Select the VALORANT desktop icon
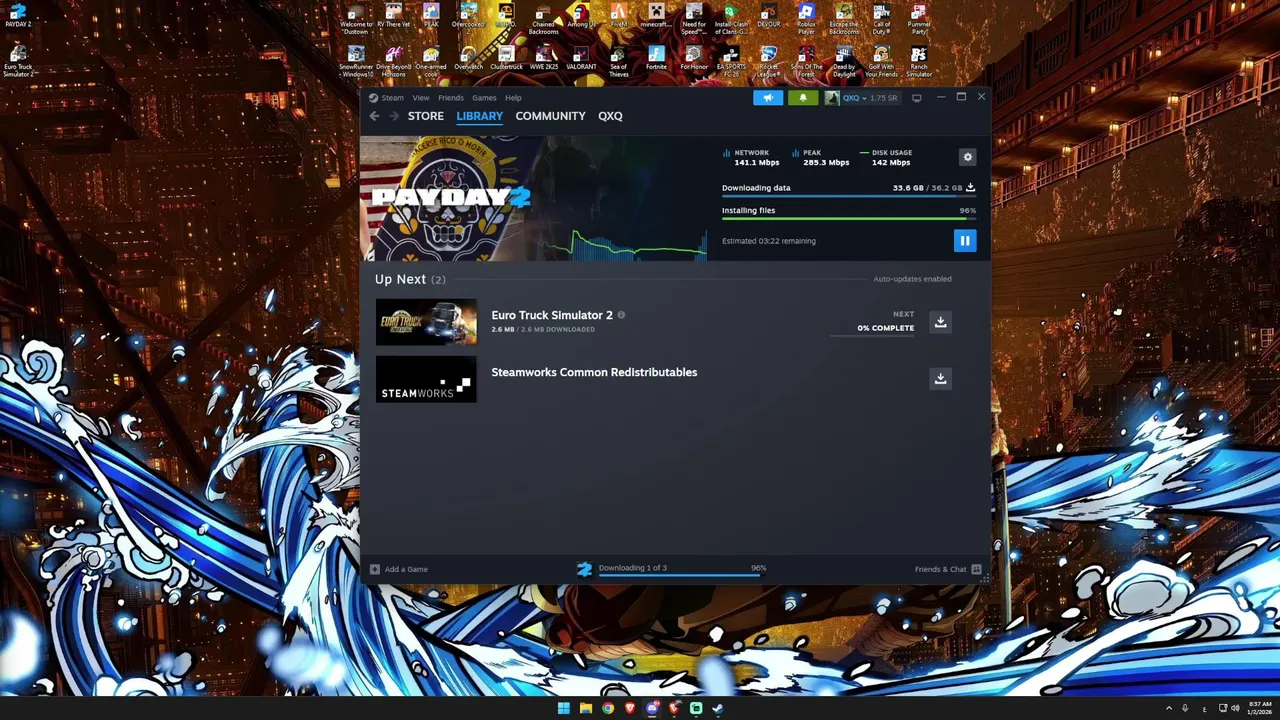 581,59
